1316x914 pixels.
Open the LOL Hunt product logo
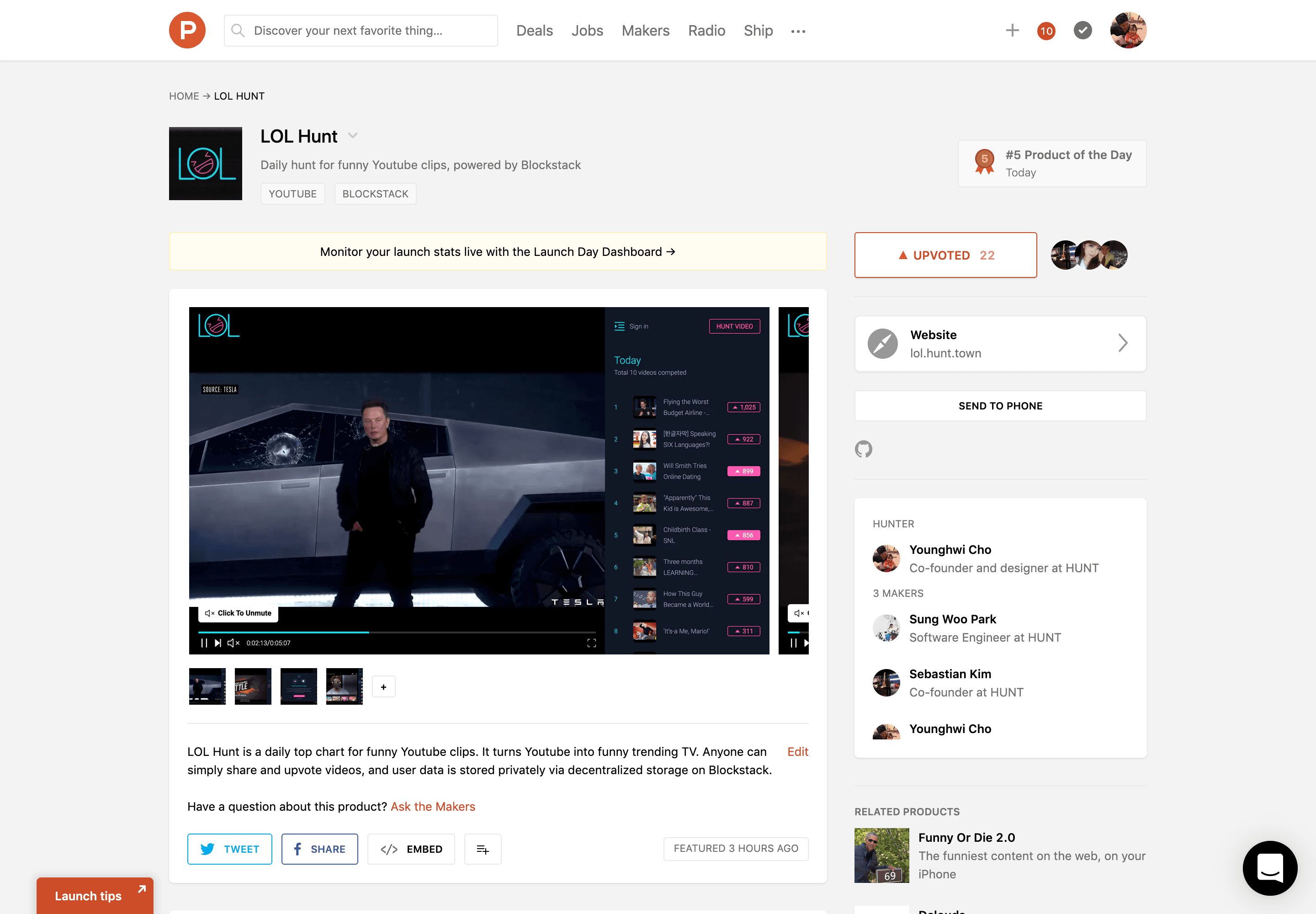(x=206, y=164)
